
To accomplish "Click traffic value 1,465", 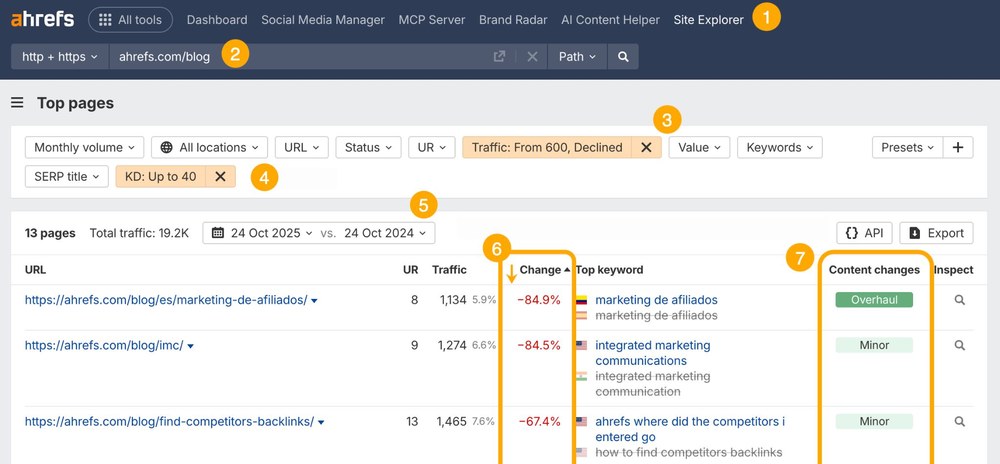I will pos(452,421).
